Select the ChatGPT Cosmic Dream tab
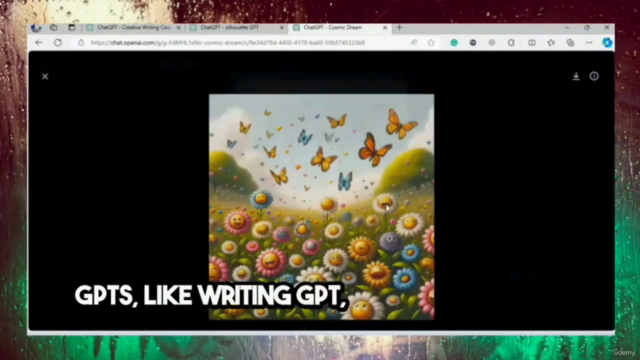The image size is (640, 360). point(339,27)
